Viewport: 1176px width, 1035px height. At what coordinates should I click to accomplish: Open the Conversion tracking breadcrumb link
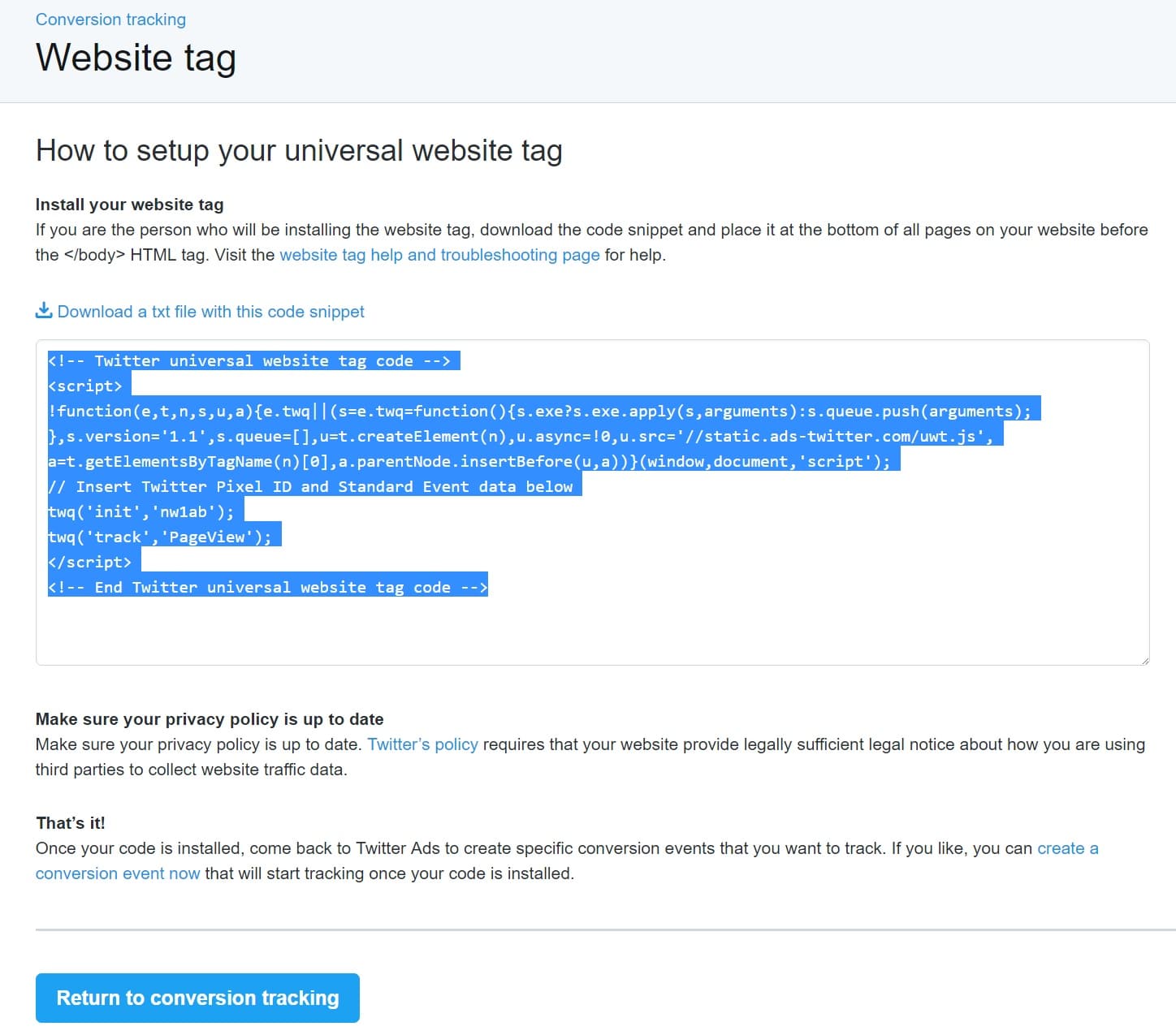pos(110,19)
